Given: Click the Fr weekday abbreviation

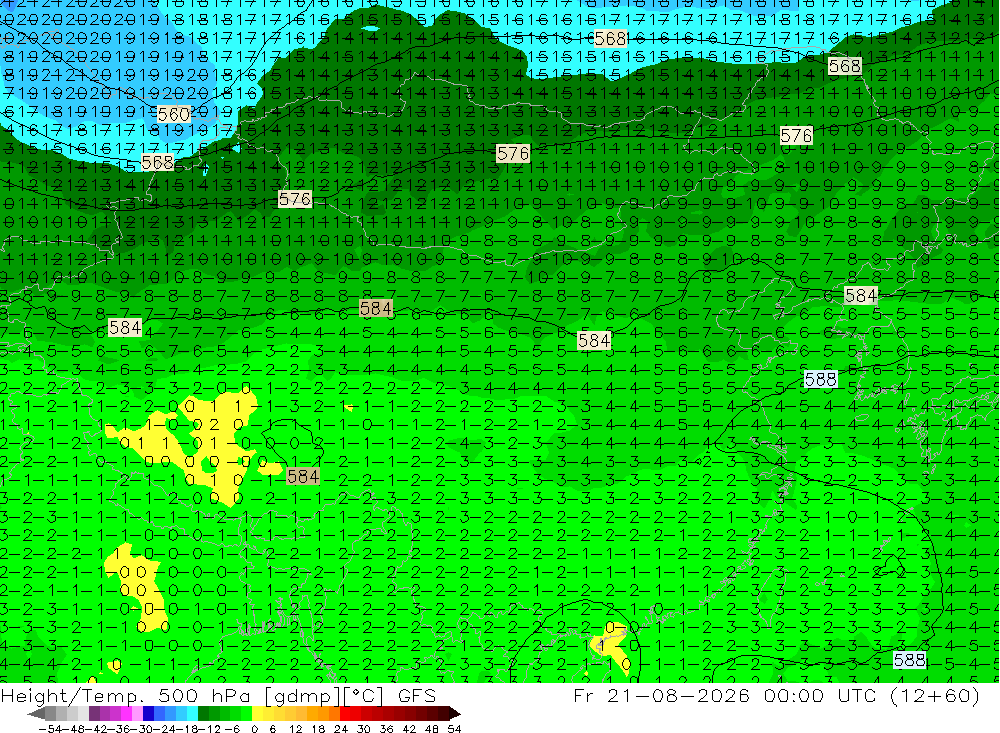Looking at the screenshot, I should click(x=584, y=695).
